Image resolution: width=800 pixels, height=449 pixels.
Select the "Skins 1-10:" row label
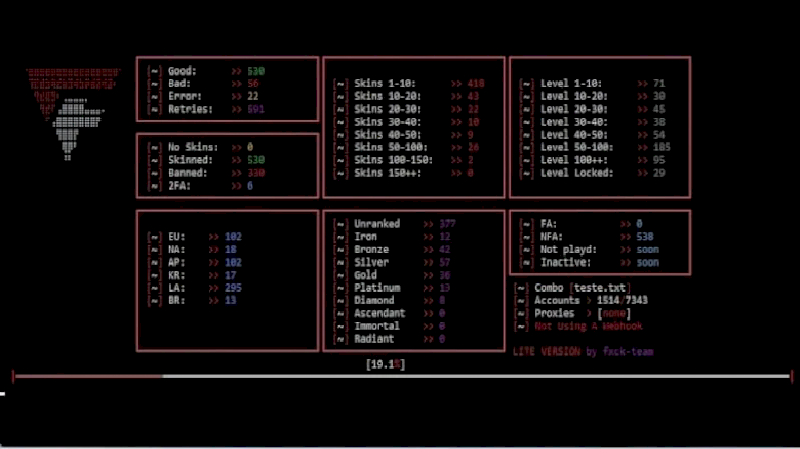pyautogui.click(x=385, y=83)
